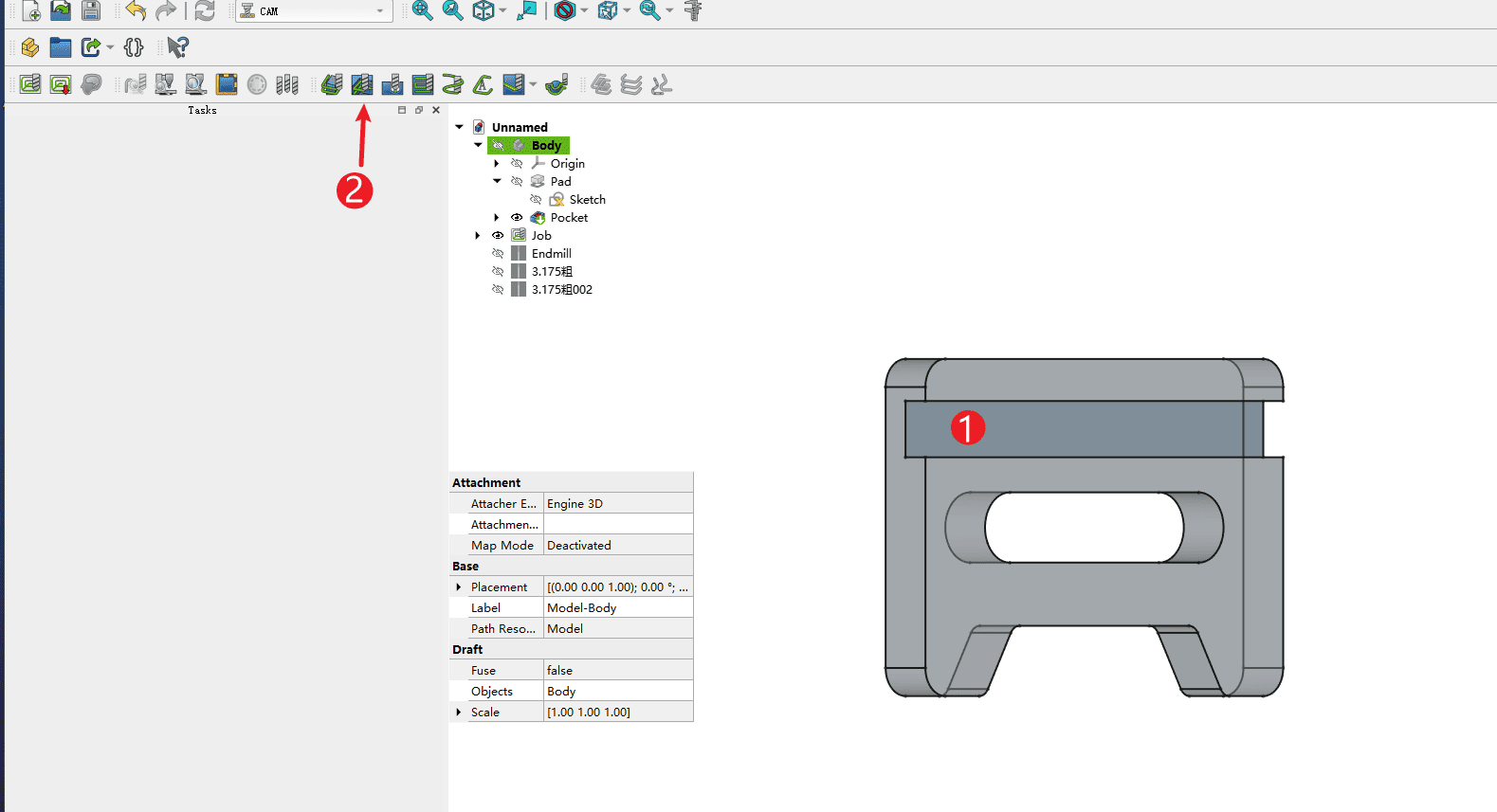The height and width of the screenshot is (812, 1497).
Task: Click the CAM Pocket Shape operation icon
Action: pyautogui.click(x=361, y=85)
